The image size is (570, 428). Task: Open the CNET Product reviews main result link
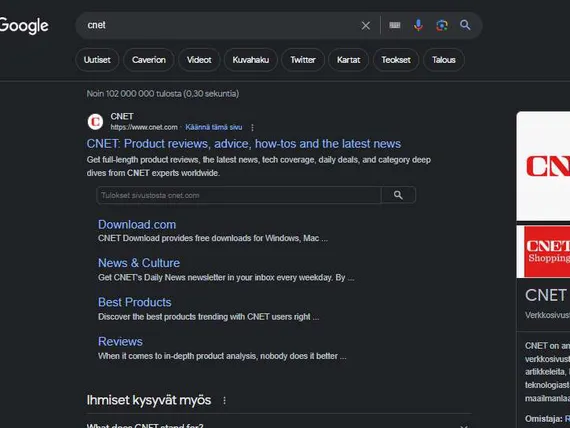[244, 144]
